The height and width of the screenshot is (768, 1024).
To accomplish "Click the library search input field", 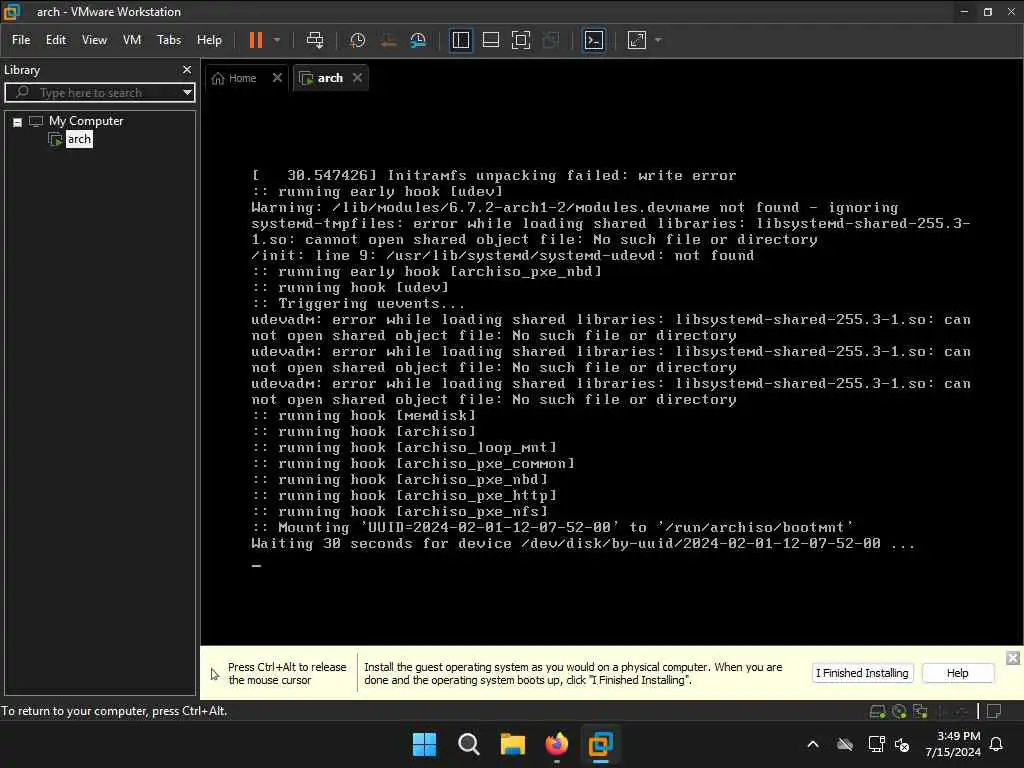I will click(98, 92).
